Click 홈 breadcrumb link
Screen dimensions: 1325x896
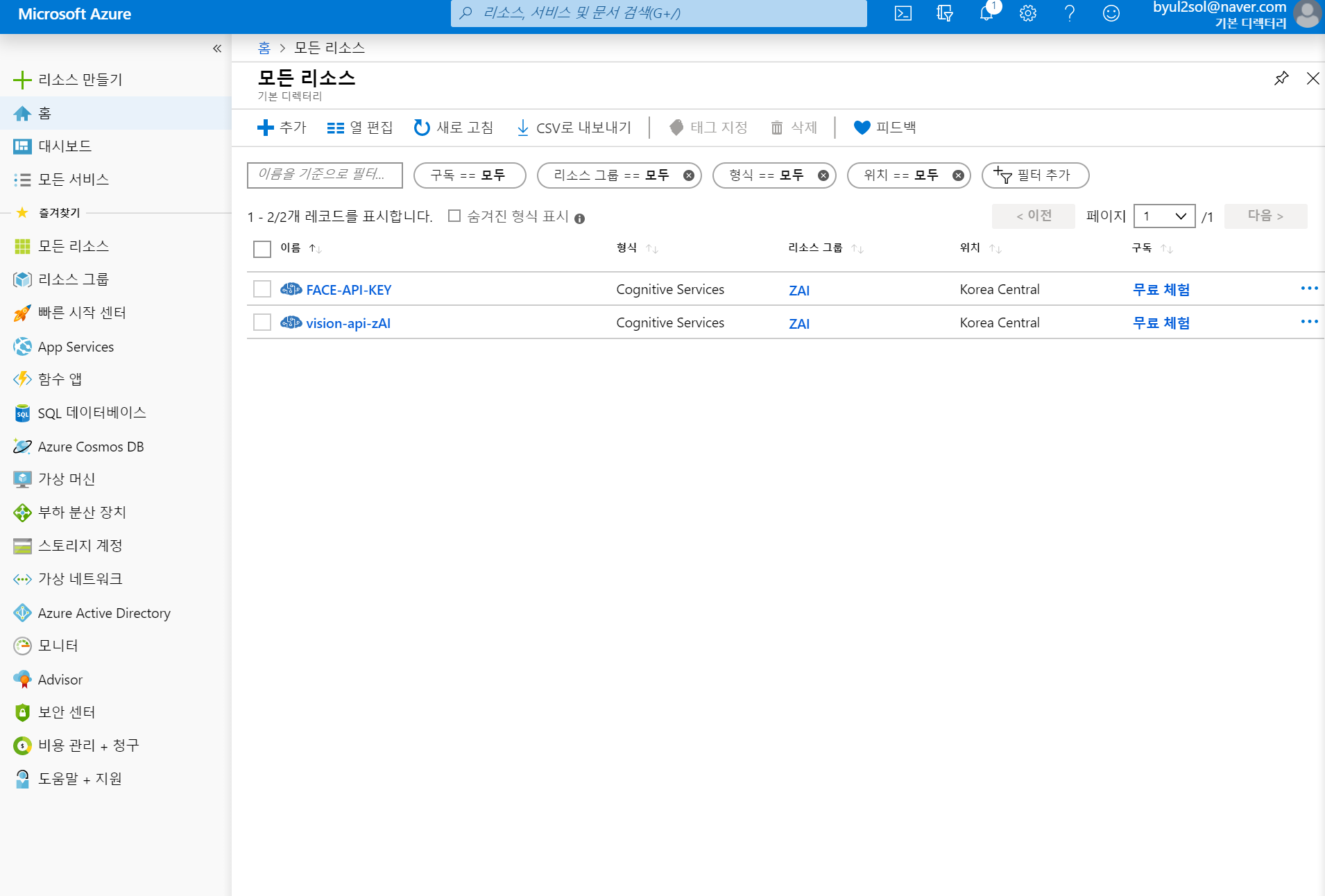[264, 48]
